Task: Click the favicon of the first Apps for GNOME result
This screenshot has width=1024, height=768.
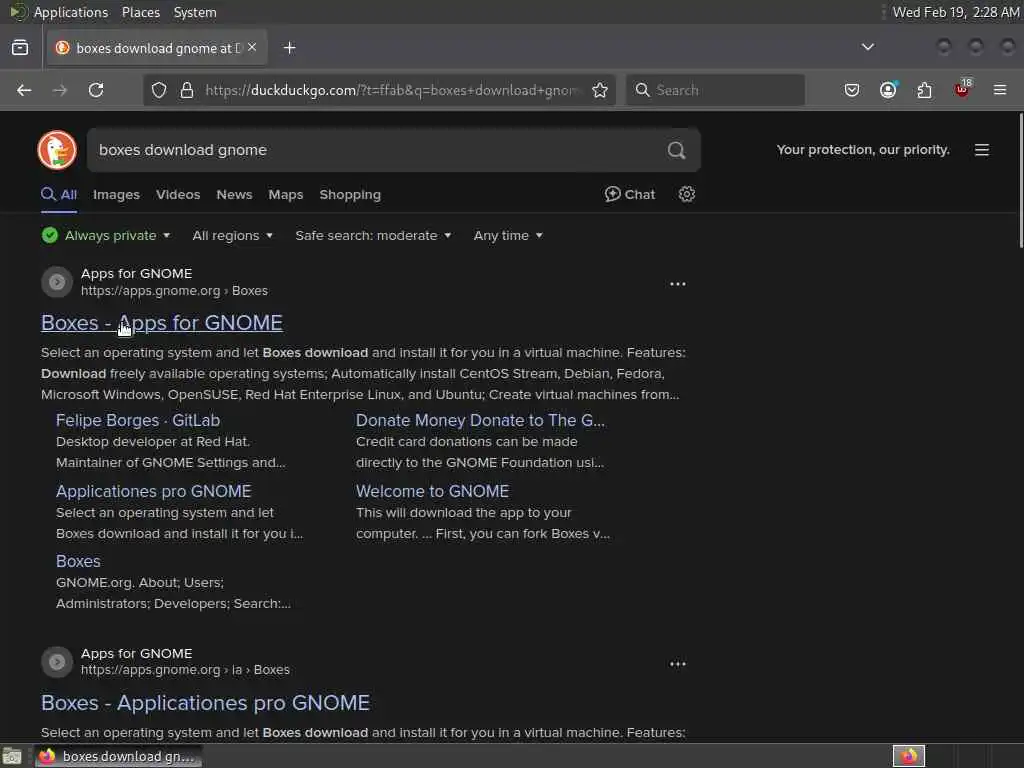Action: pos(57,282)
